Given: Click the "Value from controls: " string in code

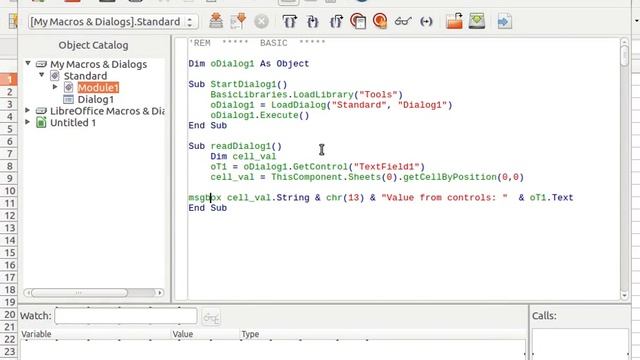Looking at the screenshot, I should click(x=444, y=198).
